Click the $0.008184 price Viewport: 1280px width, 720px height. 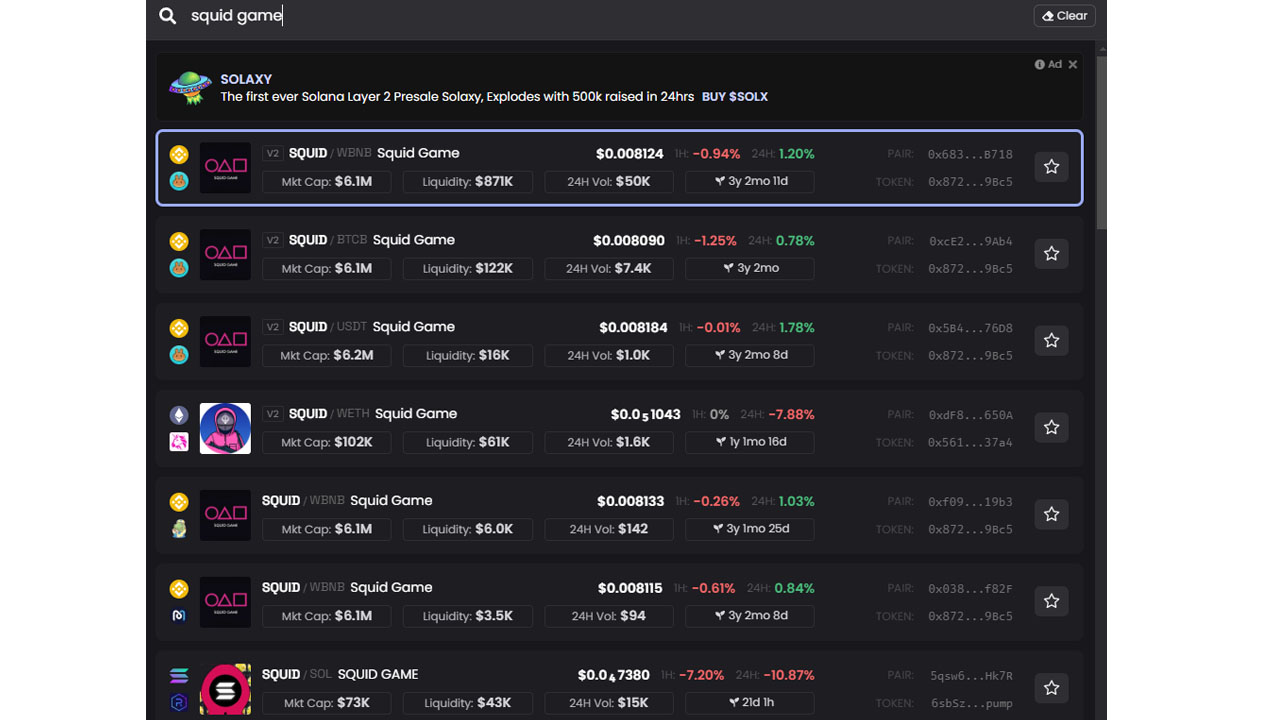(633, 328)
